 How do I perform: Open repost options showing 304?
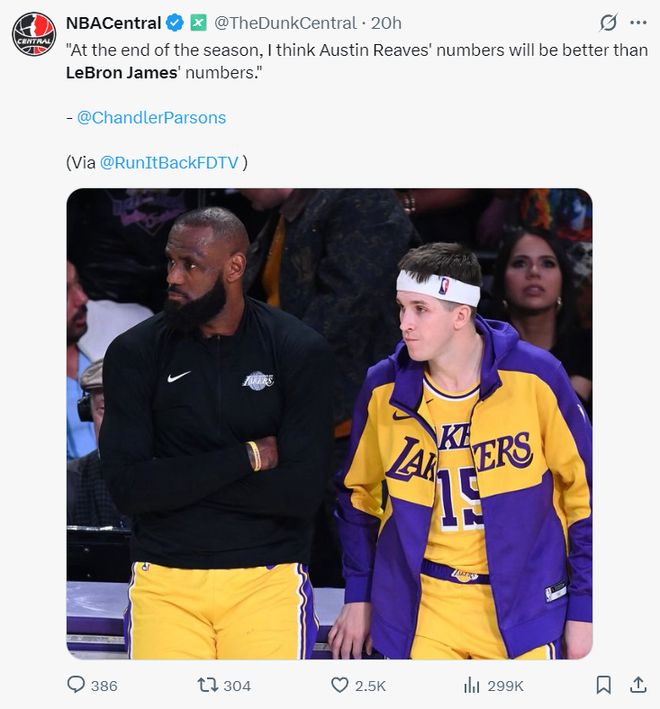224,685
